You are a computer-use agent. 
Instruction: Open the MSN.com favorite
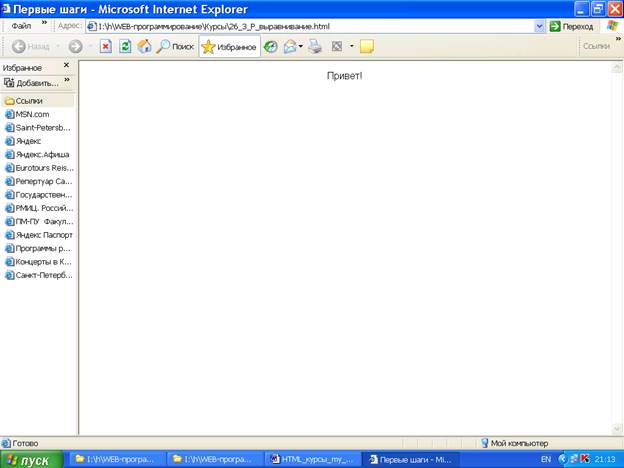coord(27,115)
